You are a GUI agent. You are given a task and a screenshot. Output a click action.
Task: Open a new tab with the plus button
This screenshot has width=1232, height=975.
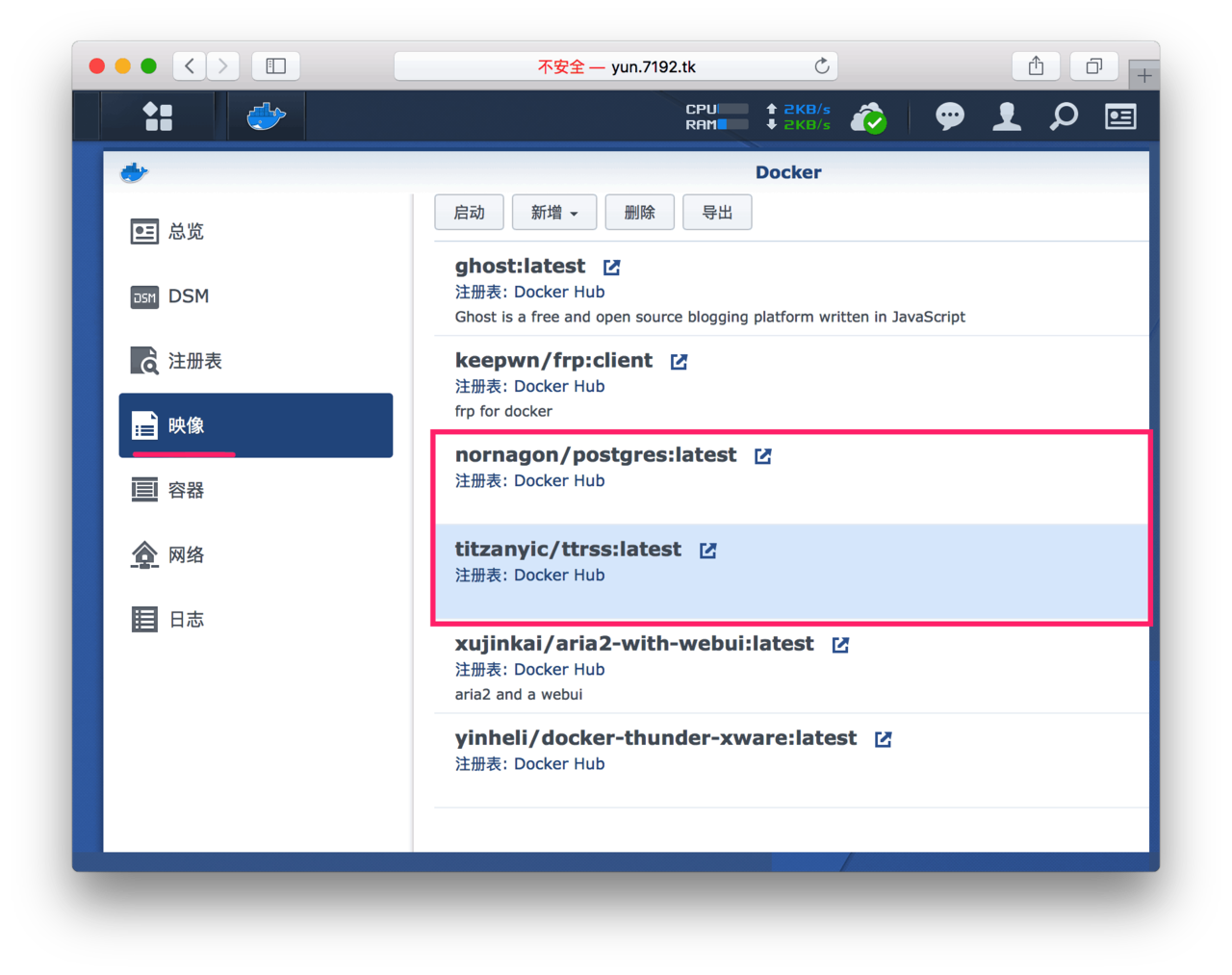[x=1143, y=75]
